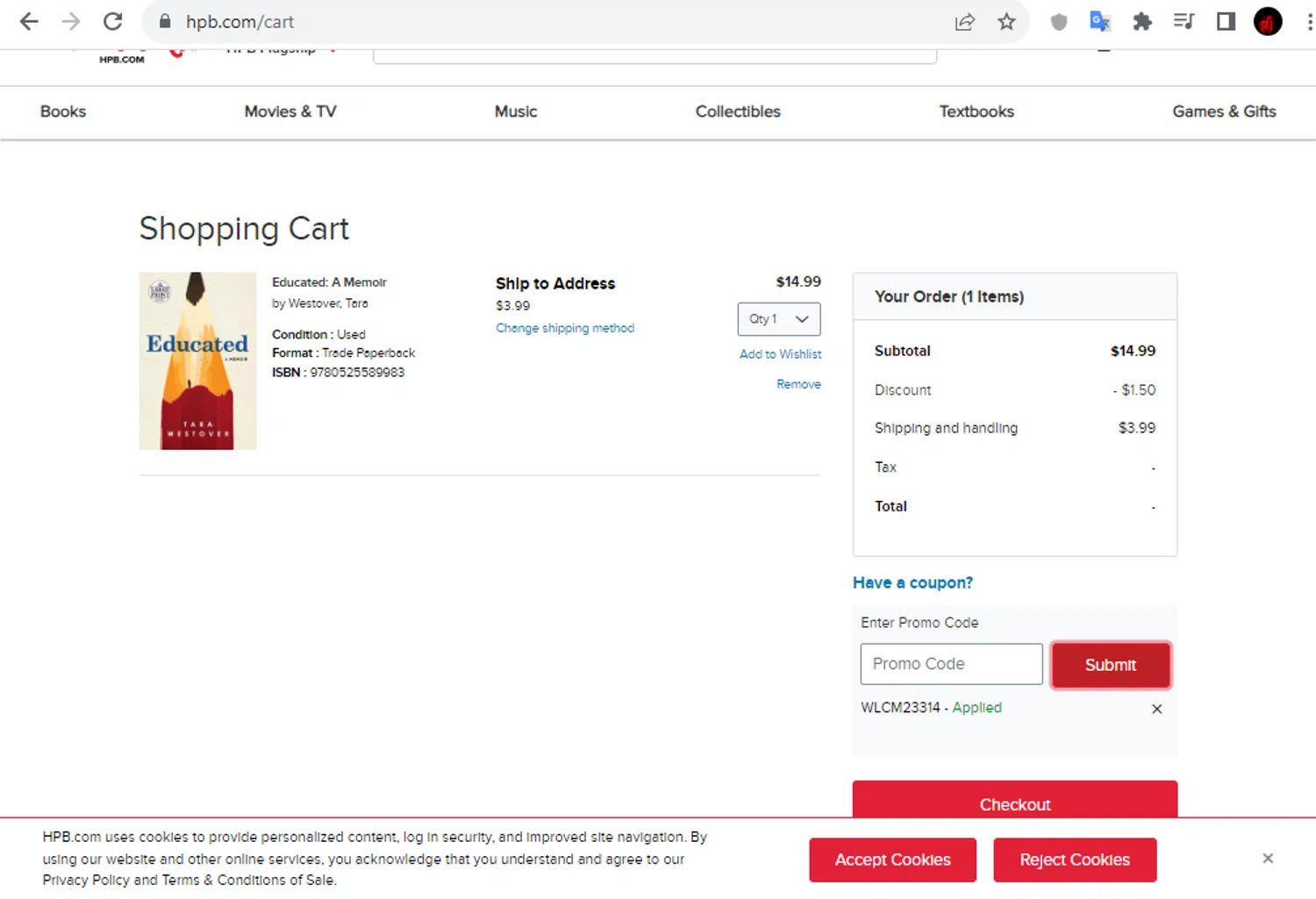
Task: Open the Books menu
Action: click(63, 111)
